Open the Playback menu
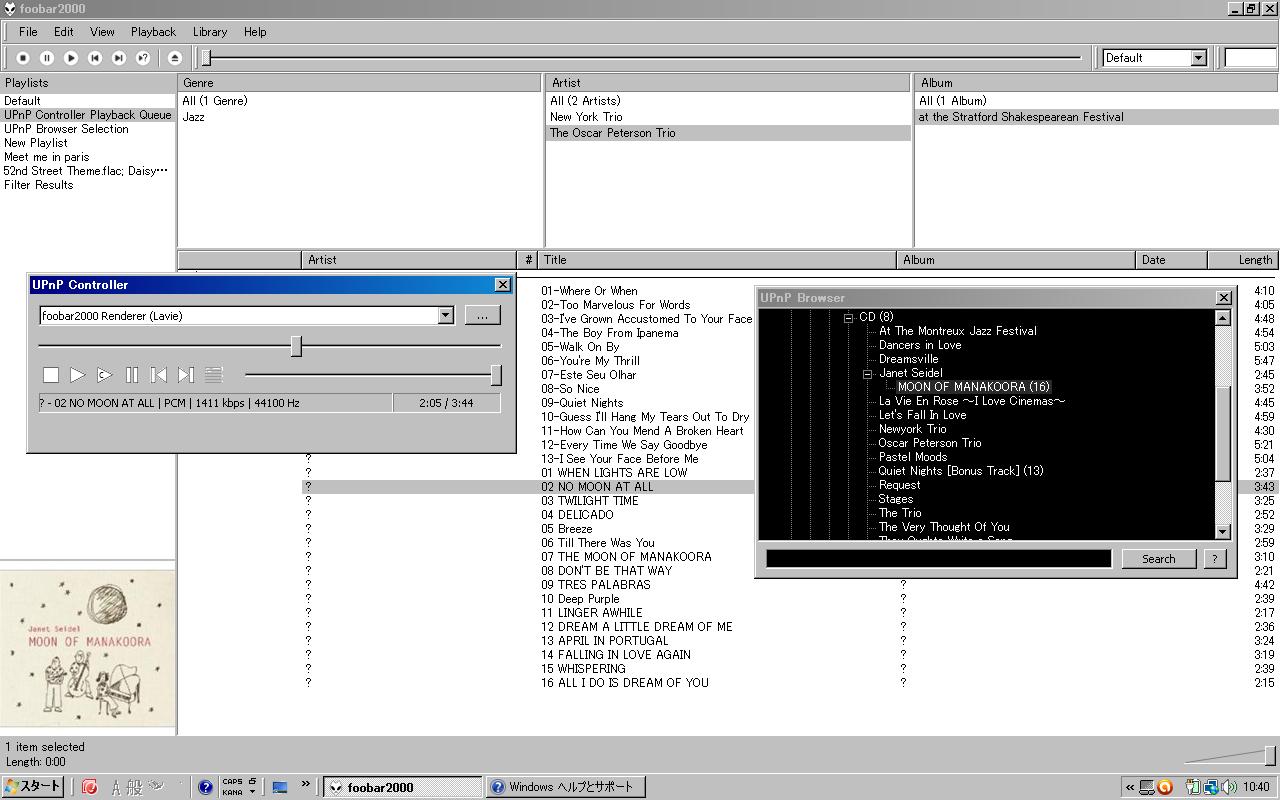The width and height of the screenshot is (1280, 800). (153, 32)
